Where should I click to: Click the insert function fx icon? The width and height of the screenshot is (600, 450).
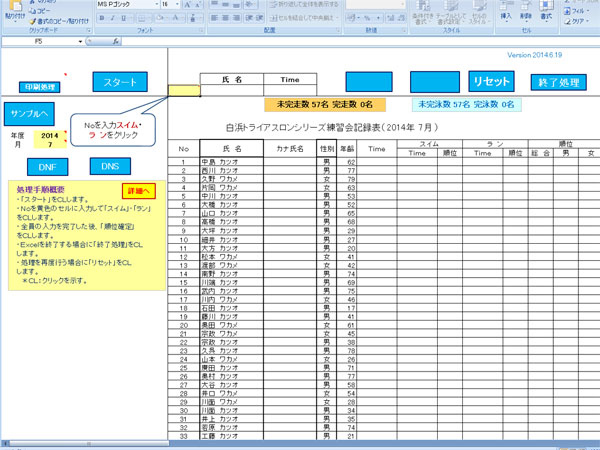(x=116, y=41)
